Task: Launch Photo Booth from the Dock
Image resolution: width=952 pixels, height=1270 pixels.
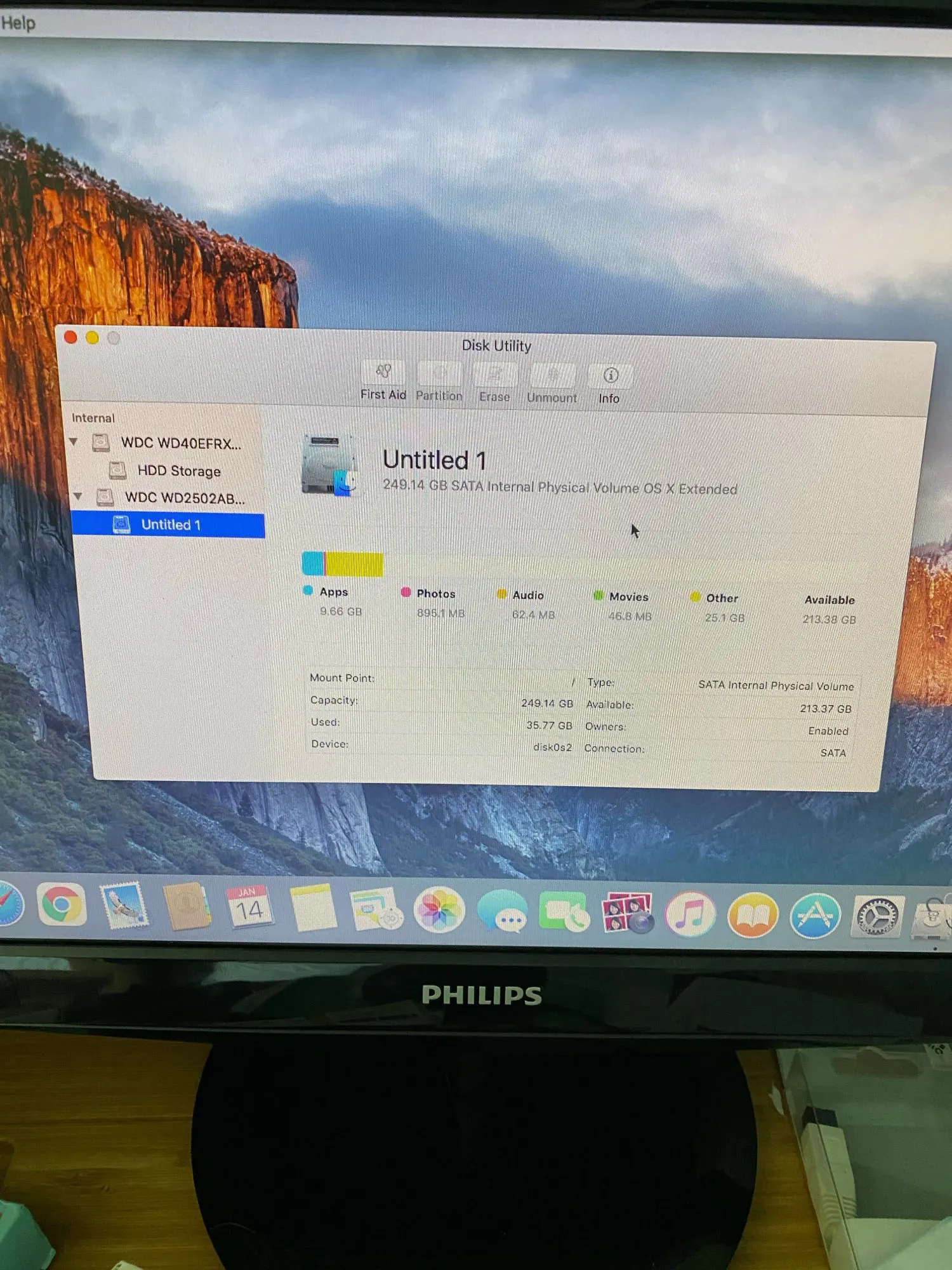Action: 628,914
